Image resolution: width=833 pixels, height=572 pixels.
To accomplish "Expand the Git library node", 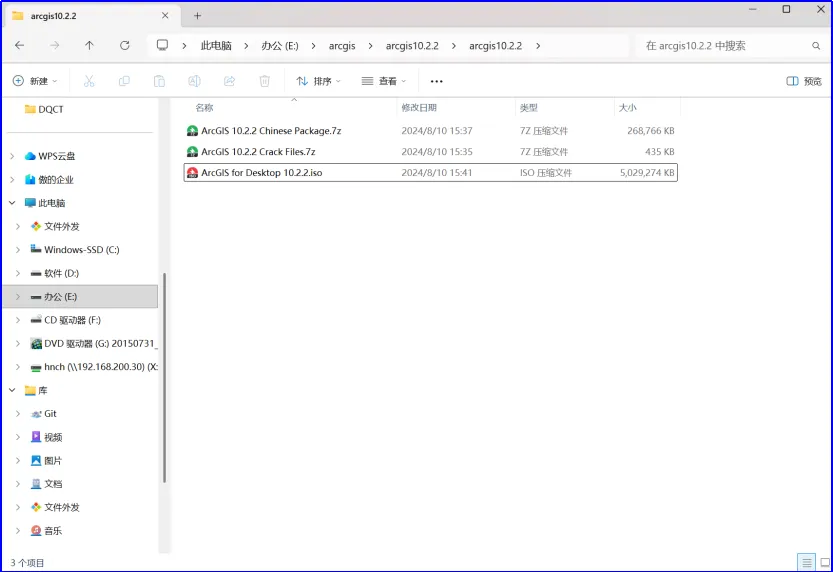I will pos(18,414).
